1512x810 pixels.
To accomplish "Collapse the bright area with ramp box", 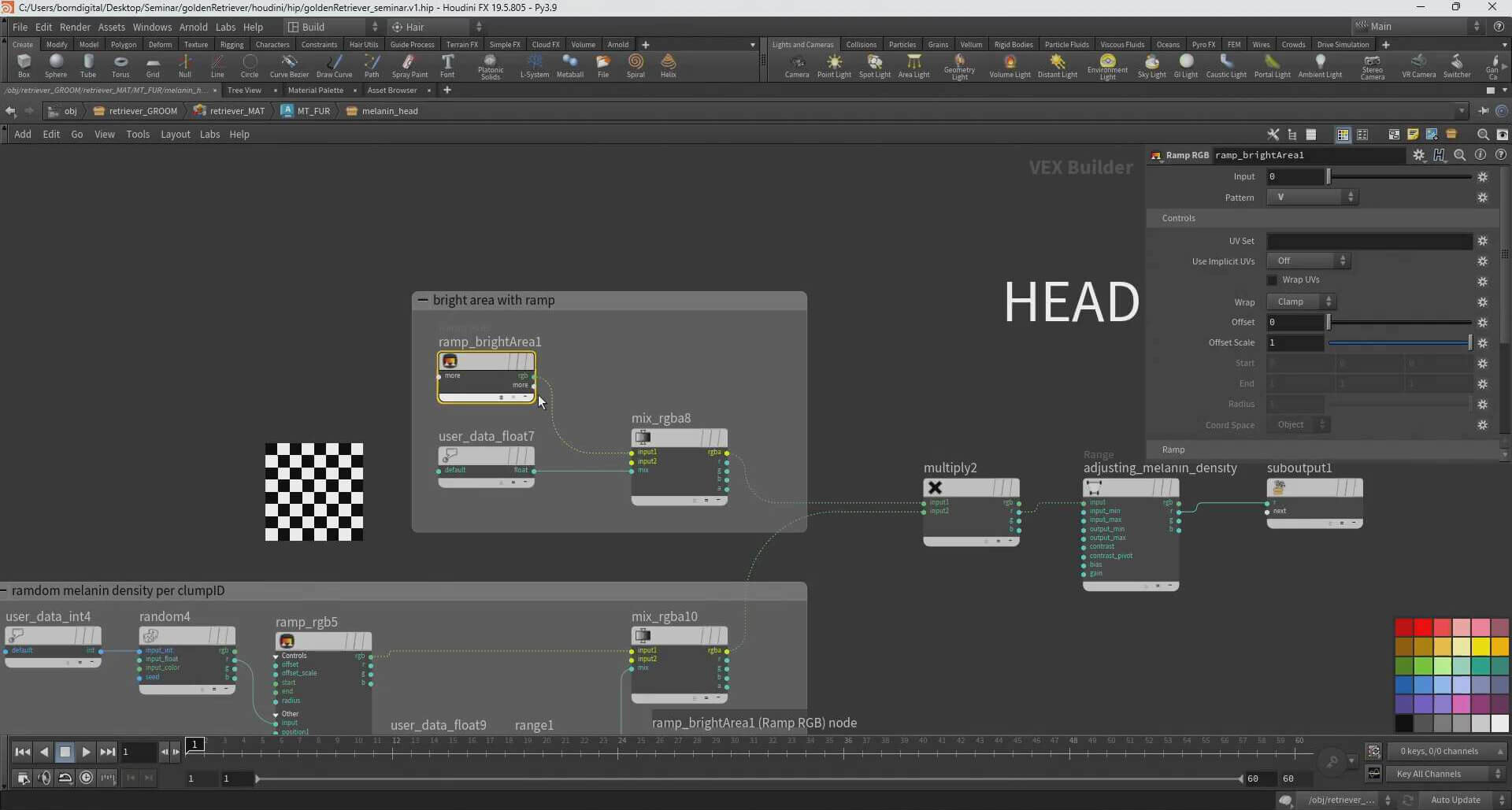I will click(x=423, y=300).
